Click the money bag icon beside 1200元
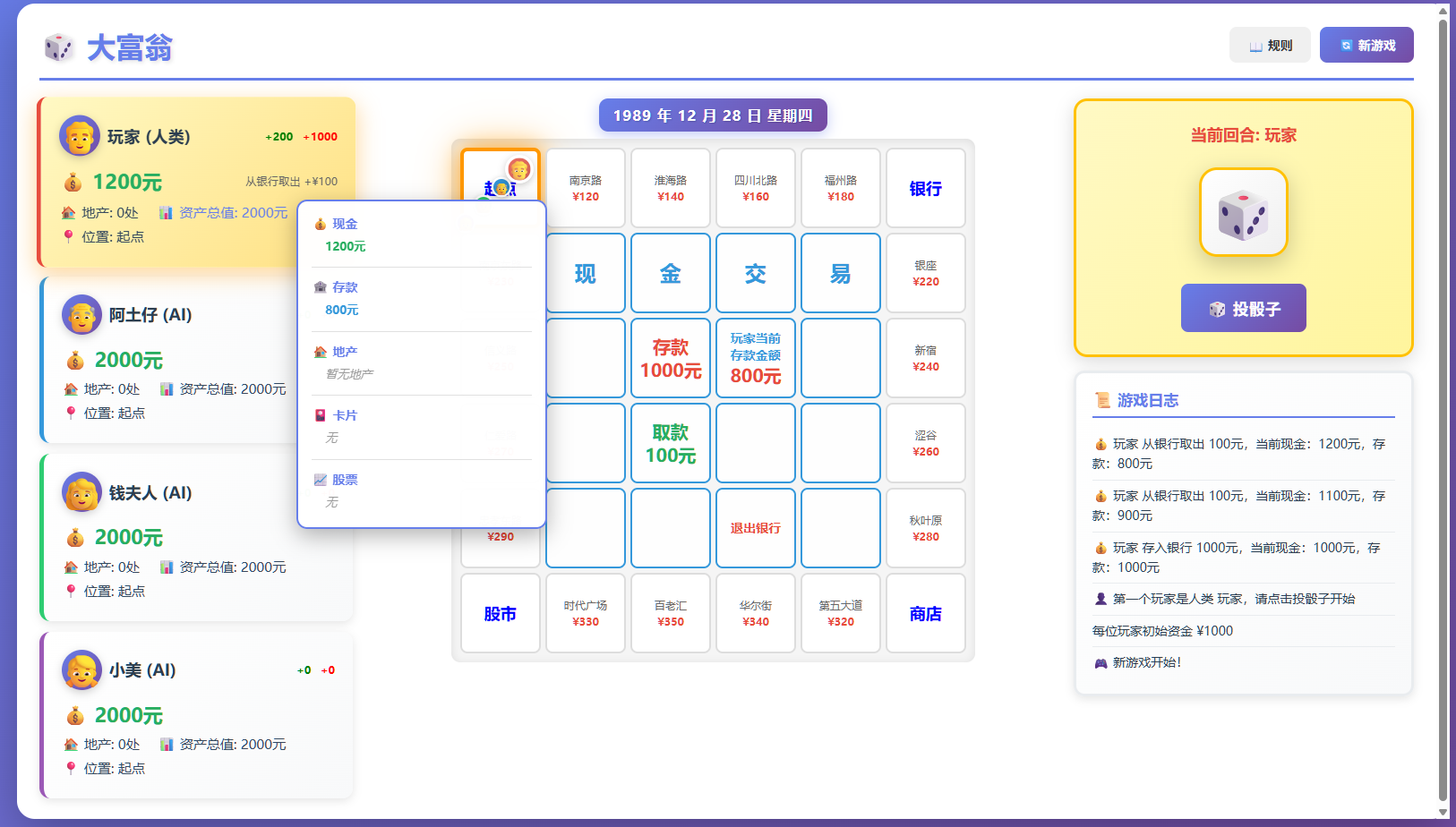Image resolution: width=1456 pixels, height=827 pixels. pos(73,183)
